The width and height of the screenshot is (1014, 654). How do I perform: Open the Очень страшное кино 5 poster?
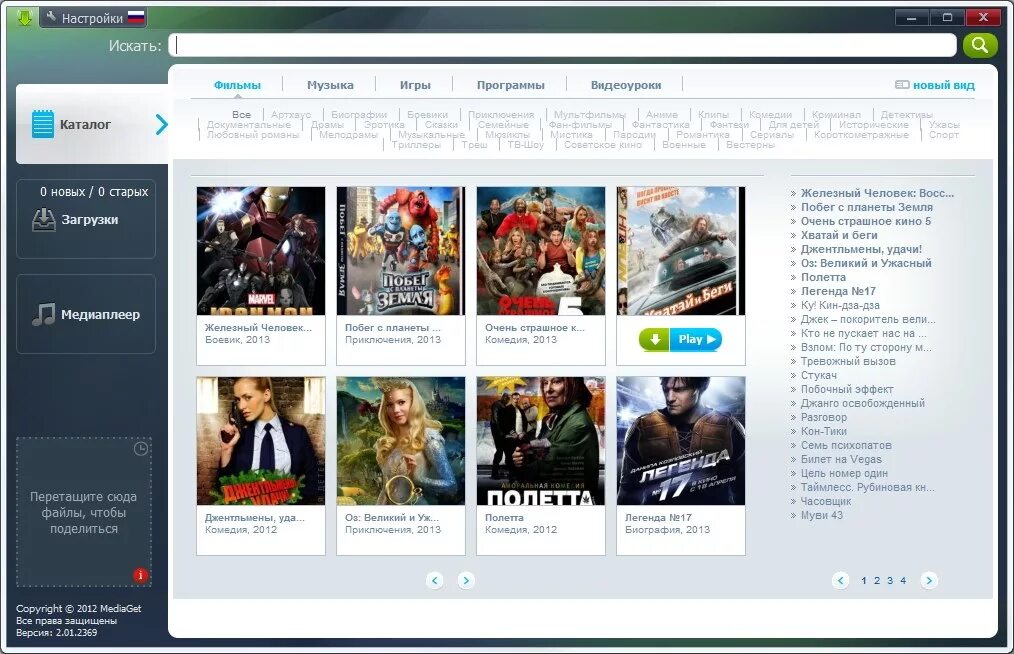tap(541, 251)
